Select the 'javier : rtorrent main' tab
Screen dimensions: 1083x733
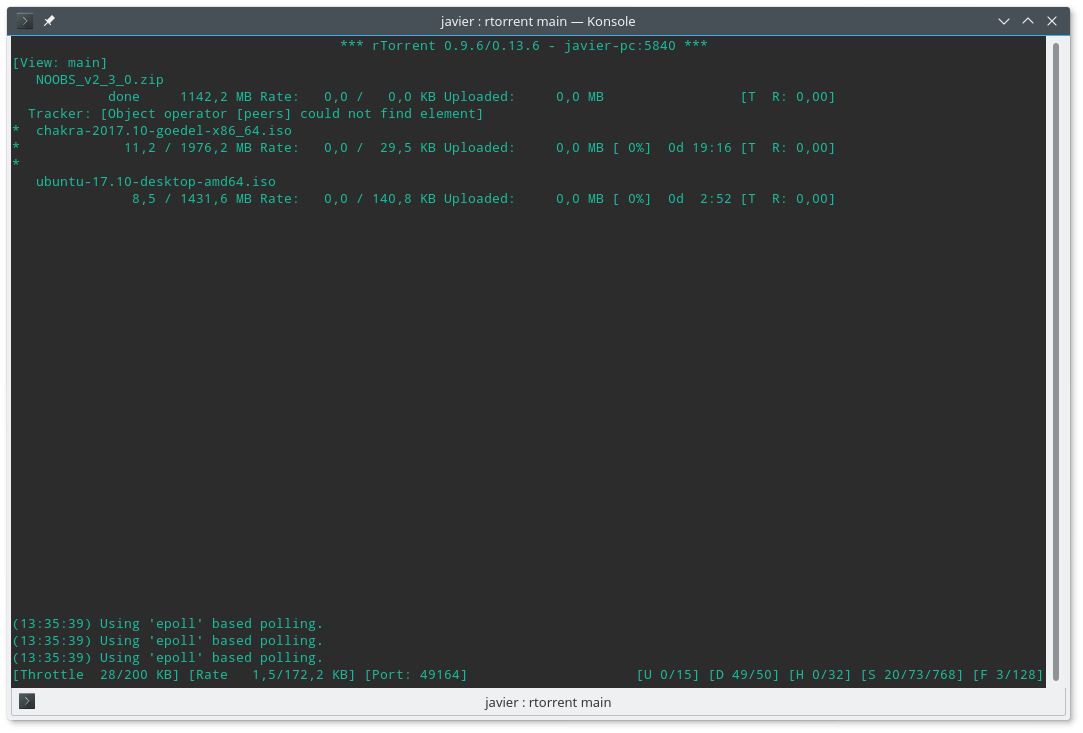(538, 702)
